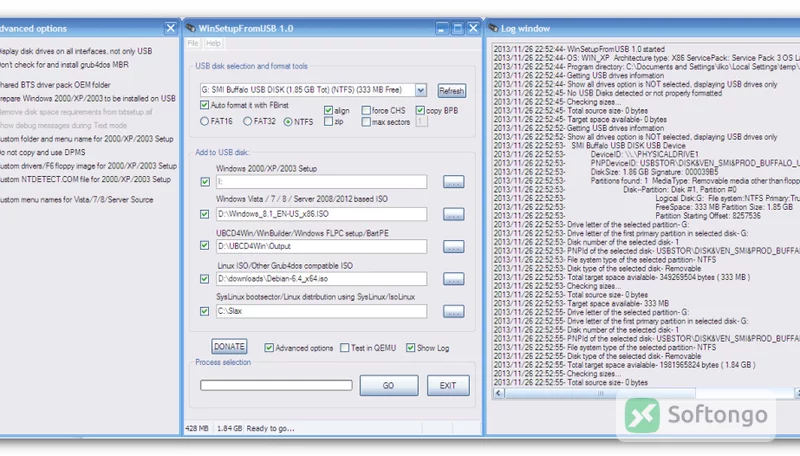The height and width of the screenshot is (456, 800).
Task: Toggle the Advanced options checkbox
Action: [x=269, y=347]
